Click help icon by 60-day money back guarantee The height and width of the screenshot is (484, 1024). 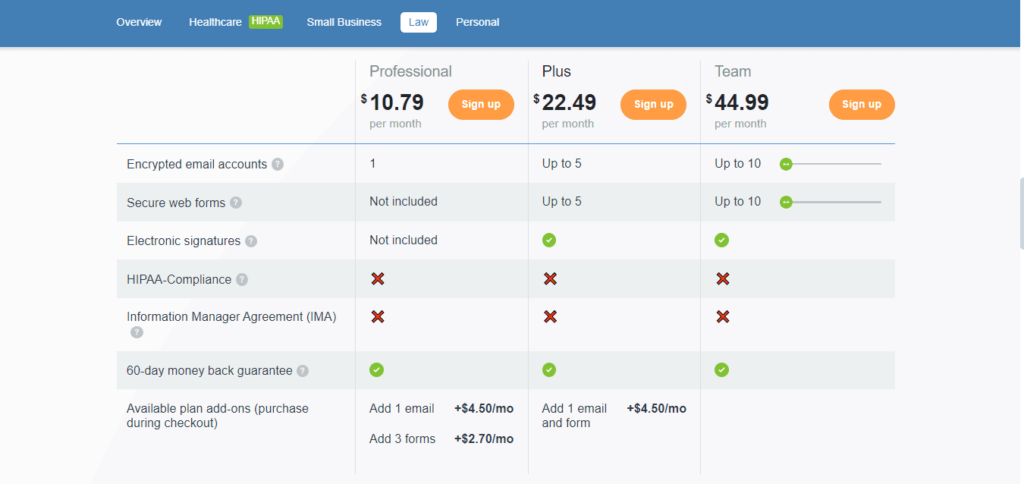[303, 371]
